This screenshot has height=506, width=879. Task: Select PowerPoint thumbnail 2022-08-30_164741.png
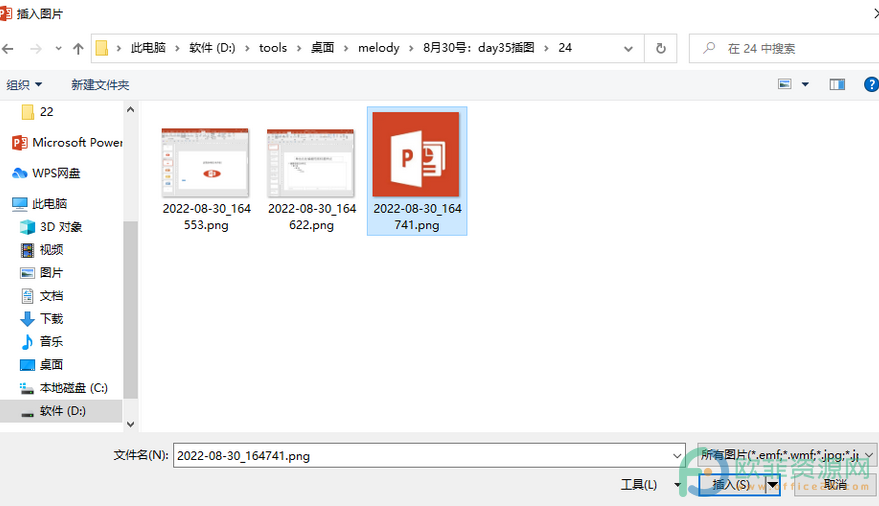417,171
